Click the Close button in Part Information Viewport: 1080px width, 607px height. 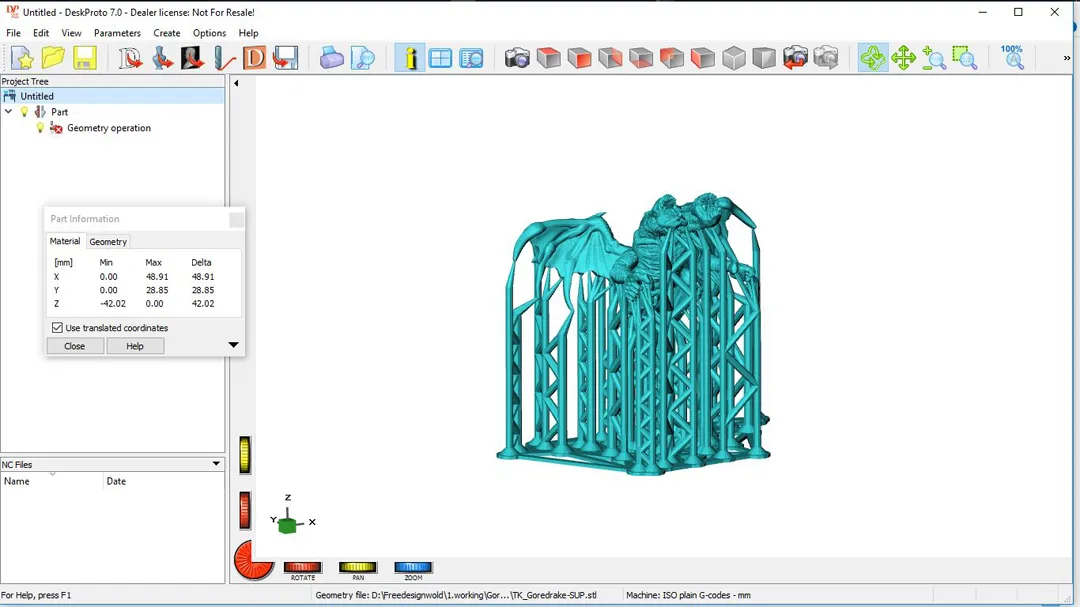(x=75, y=346)
